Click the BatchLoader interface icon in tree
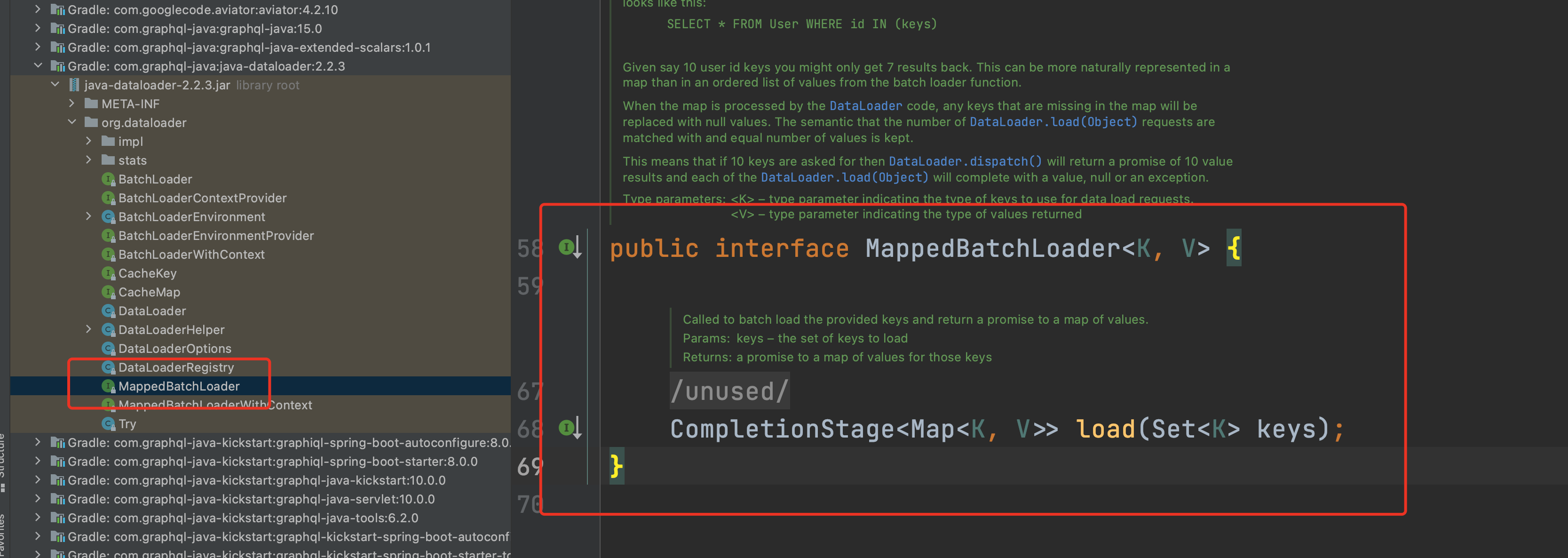Screen dimensions: 1568x558 [108, 179]
